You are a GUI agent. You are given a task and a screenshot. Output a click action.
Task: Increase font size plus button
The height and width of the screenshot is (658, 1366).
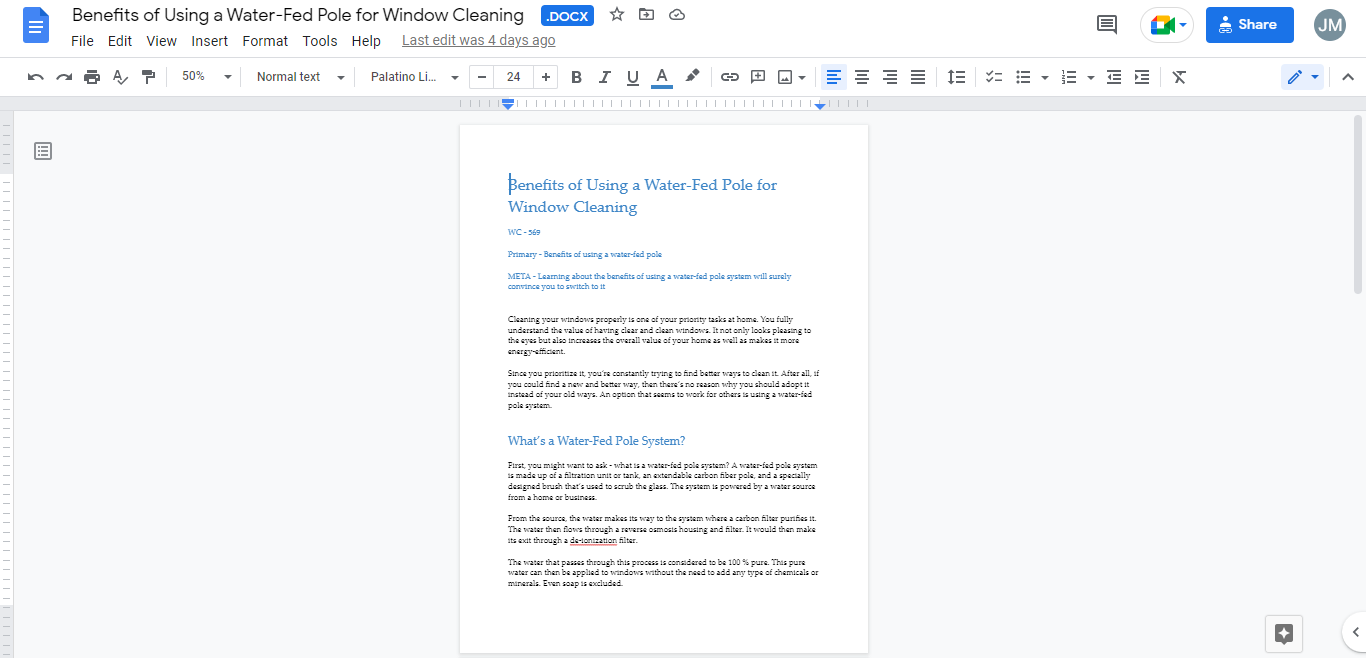546,77
